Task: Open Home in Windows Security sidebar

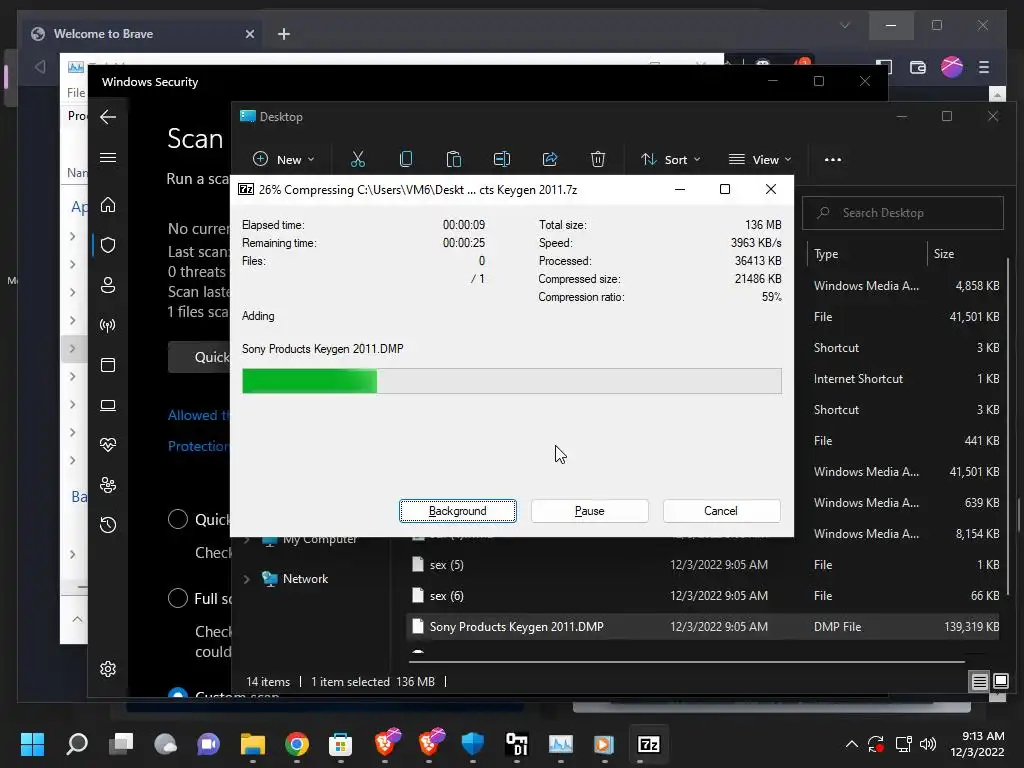Action: pyautogui.click(x=108, y=205)
